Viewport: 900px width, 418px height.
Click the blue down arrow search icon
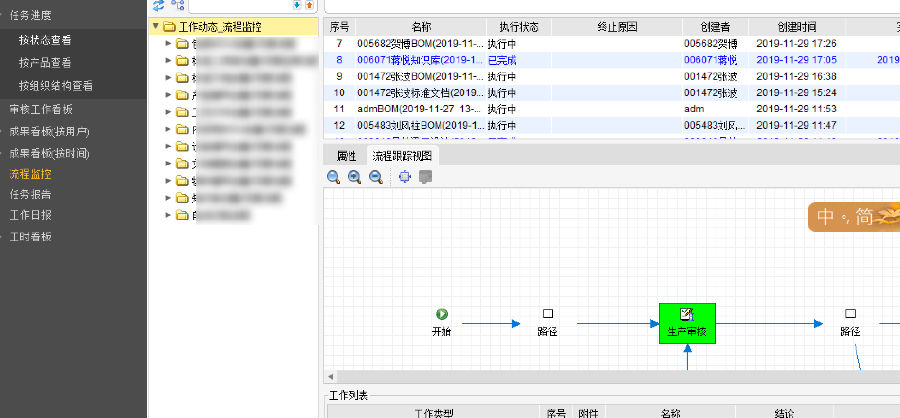(297, 5)
